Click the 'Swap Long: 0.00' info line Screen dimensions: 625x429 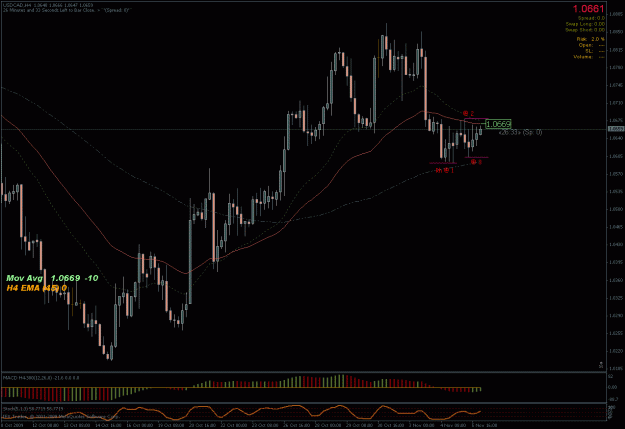point(585,24)
